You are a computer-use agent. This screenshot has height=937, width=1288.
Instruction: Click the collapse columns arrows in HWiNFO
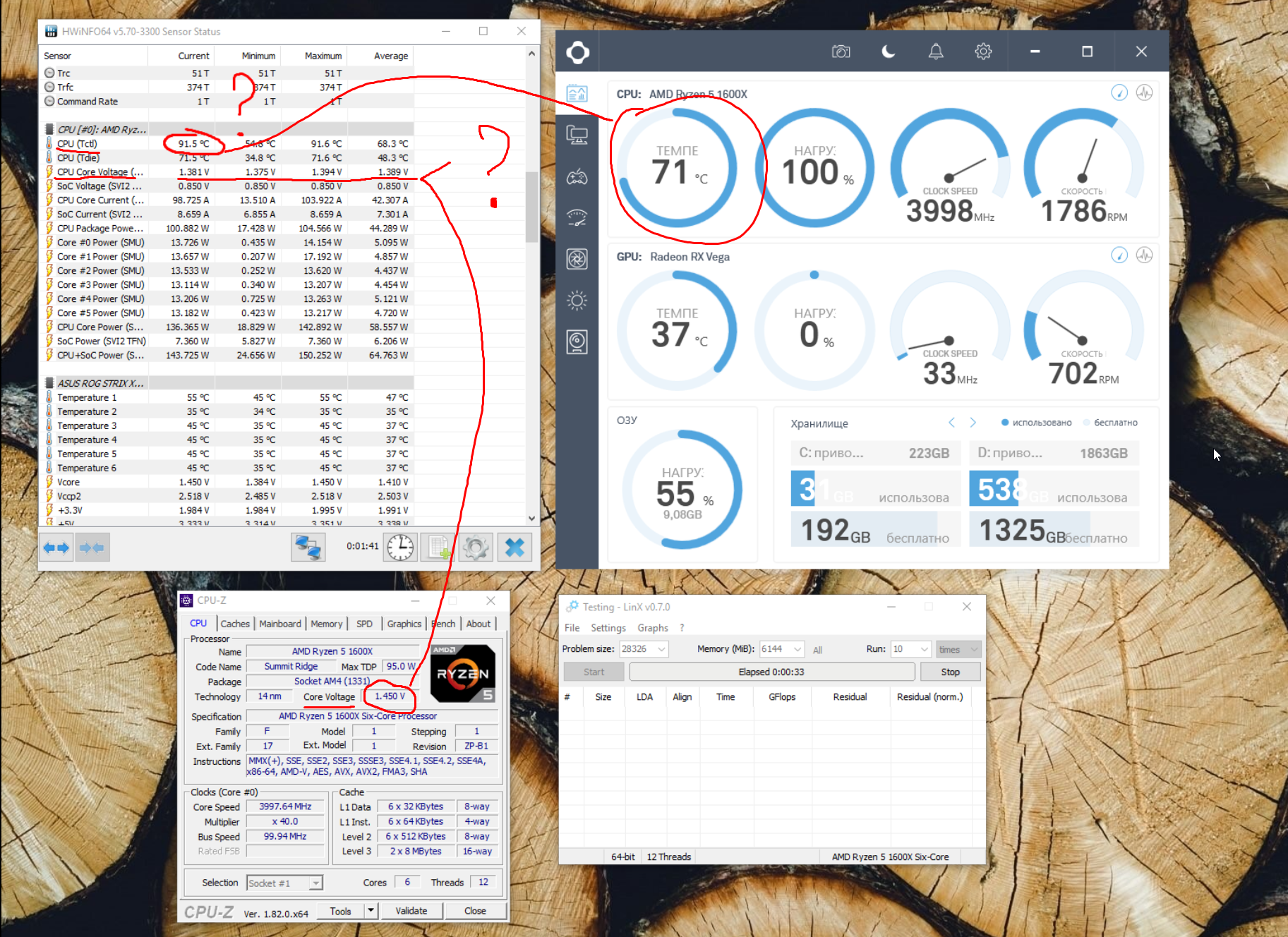coord(92,548)
